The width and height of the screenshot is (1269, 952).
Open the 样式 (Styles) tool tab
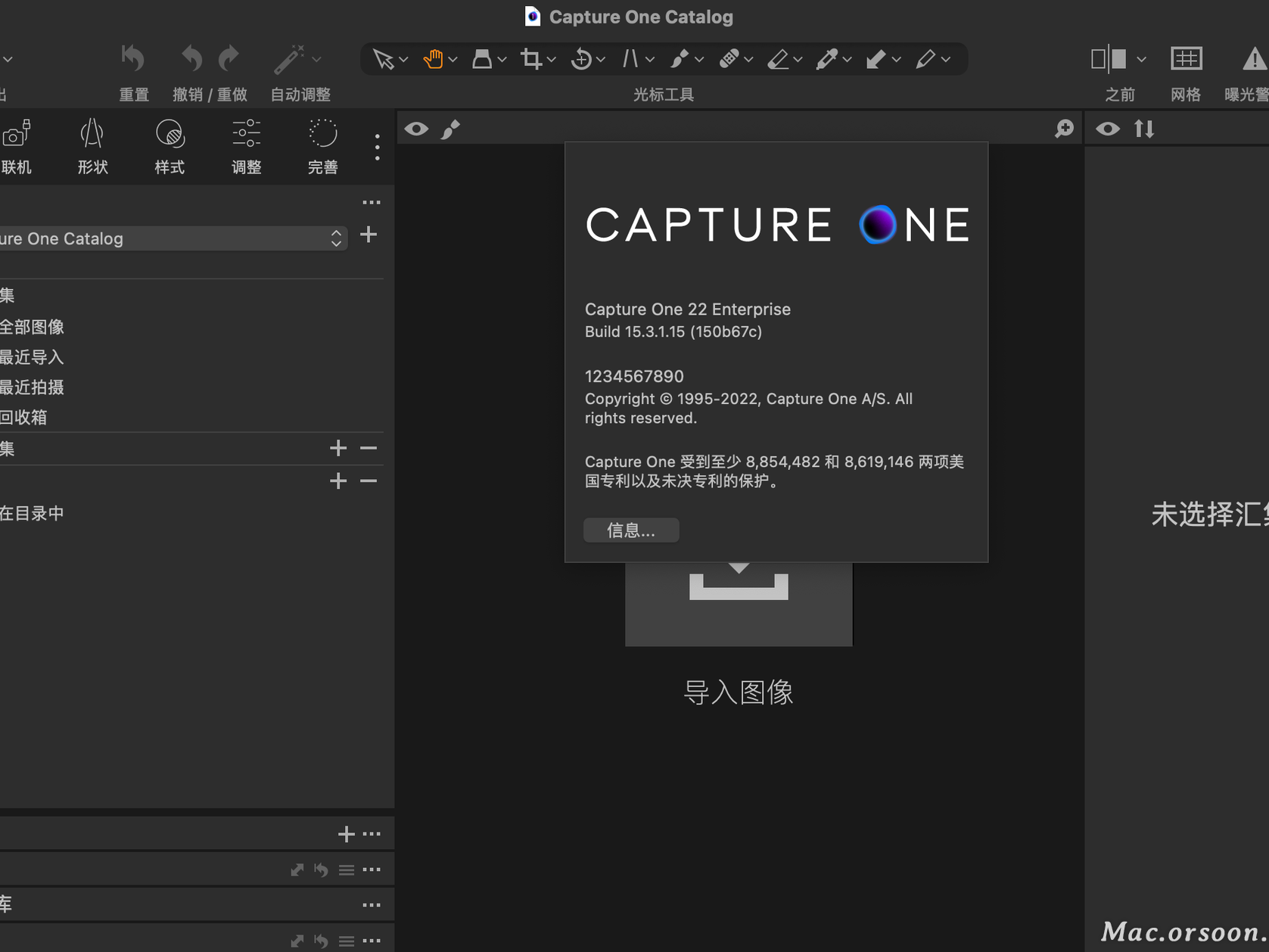(x=170, y=145)
